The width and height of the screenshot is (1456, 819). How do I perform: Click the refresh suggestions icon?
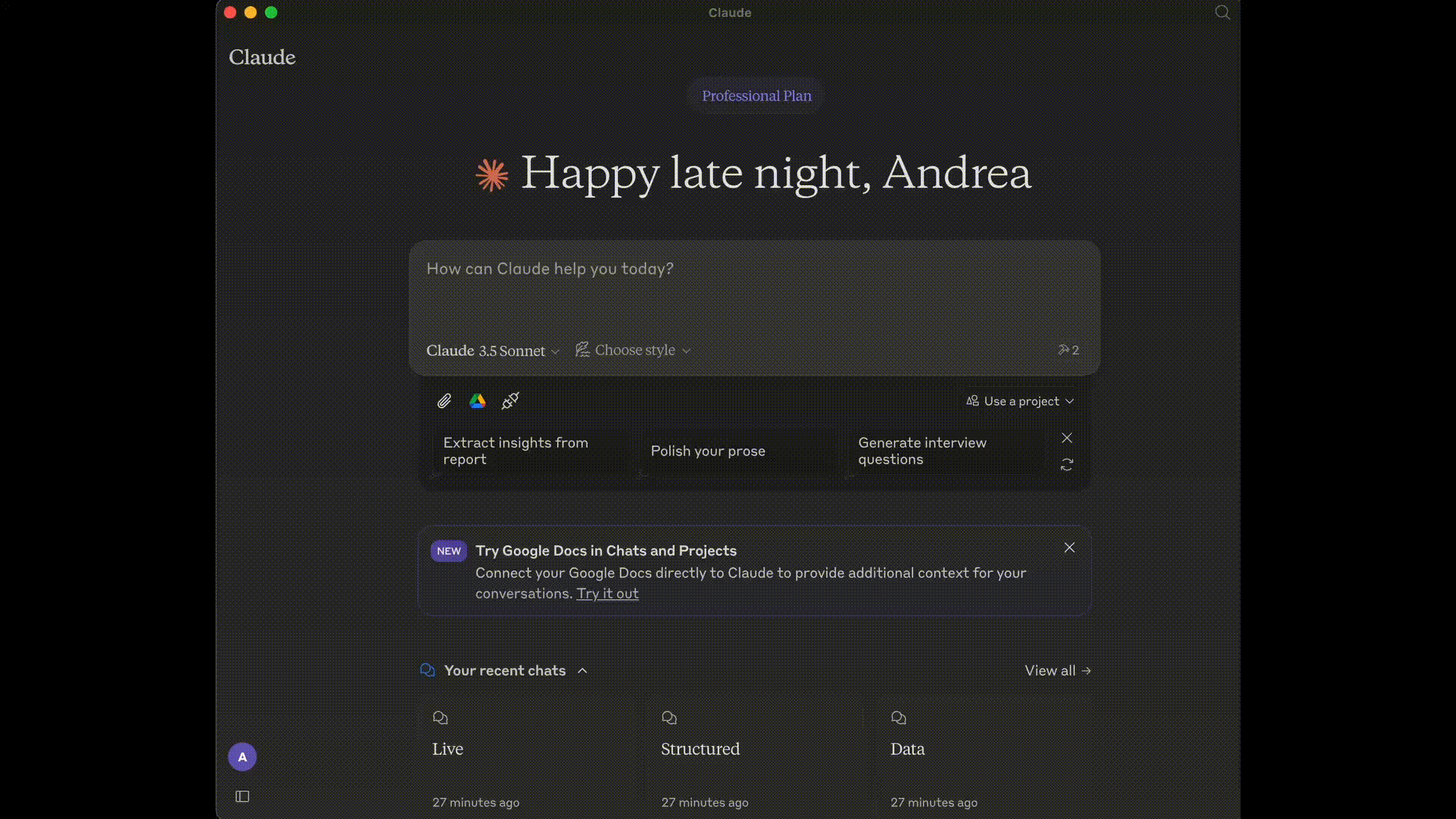(x=1067, y=464)
